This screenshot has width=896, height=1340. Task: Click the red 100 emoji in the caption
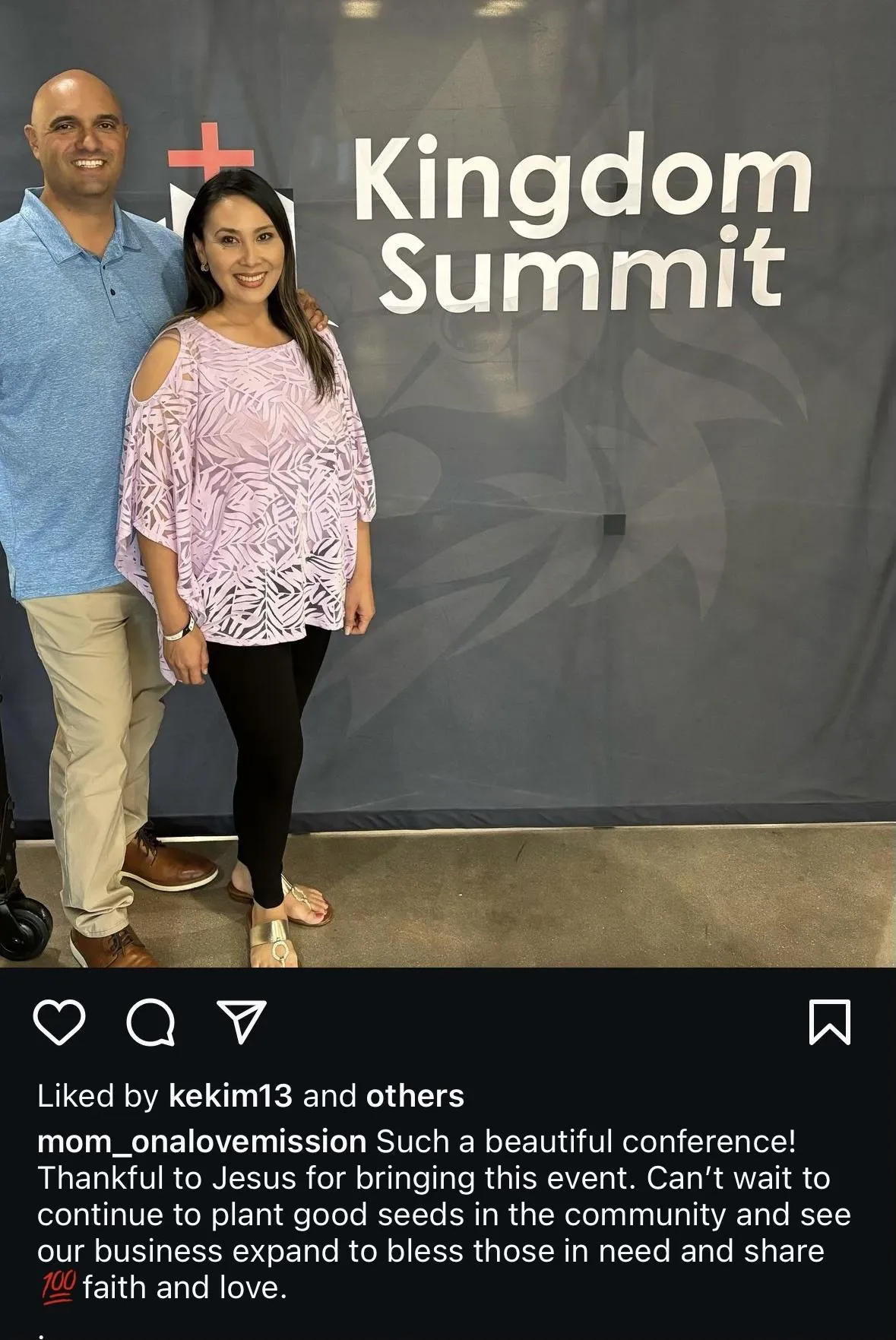pos(57,1286)
